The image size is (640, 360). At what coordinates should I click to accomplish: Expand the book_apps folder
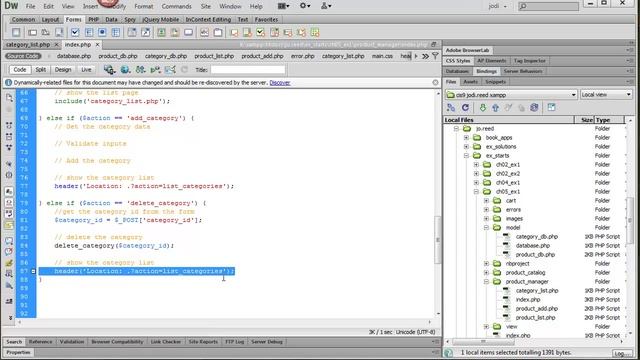(x=467, y=138)
